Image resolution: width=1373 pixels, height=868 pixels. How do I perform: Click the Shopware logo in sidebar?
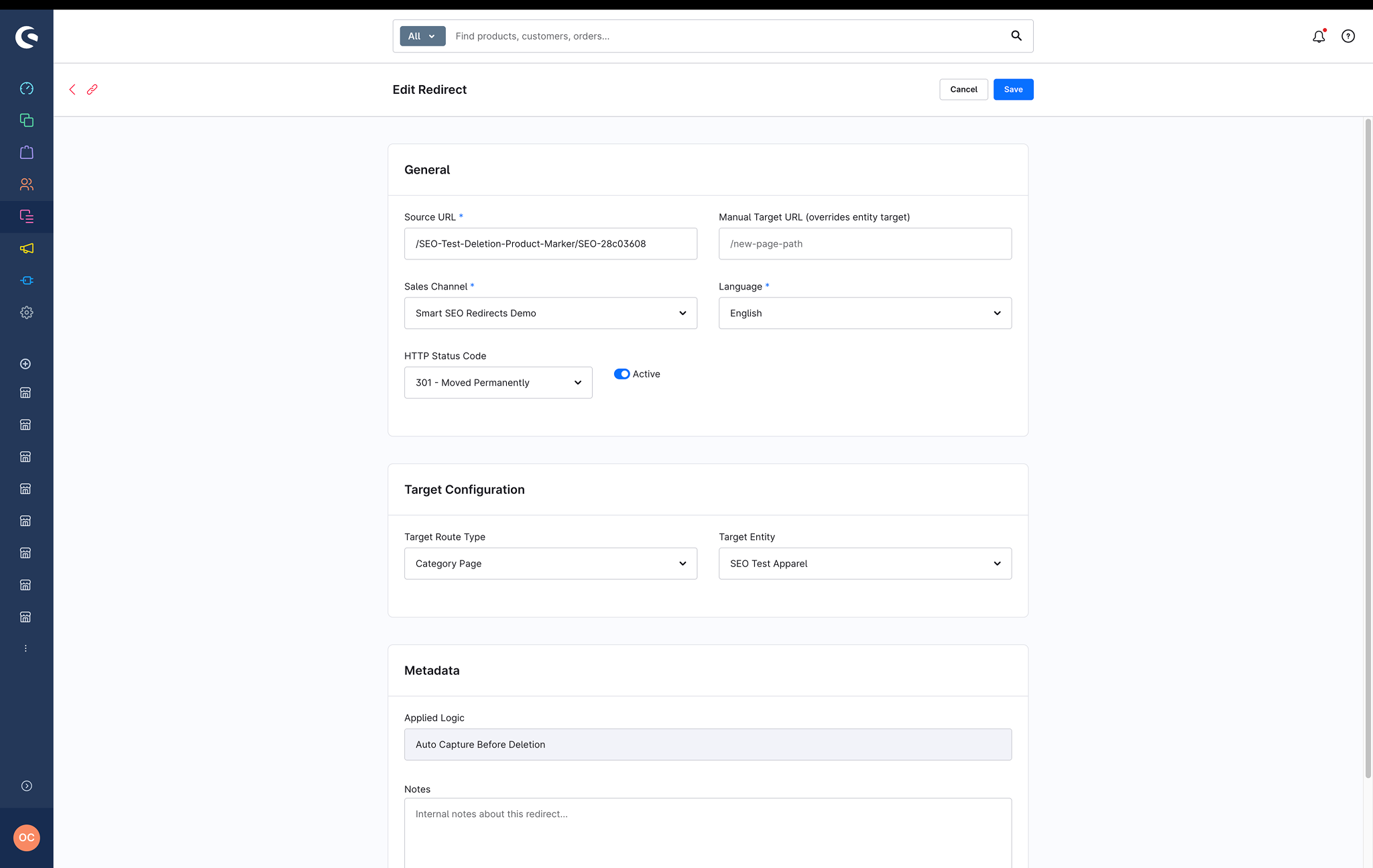26,37
